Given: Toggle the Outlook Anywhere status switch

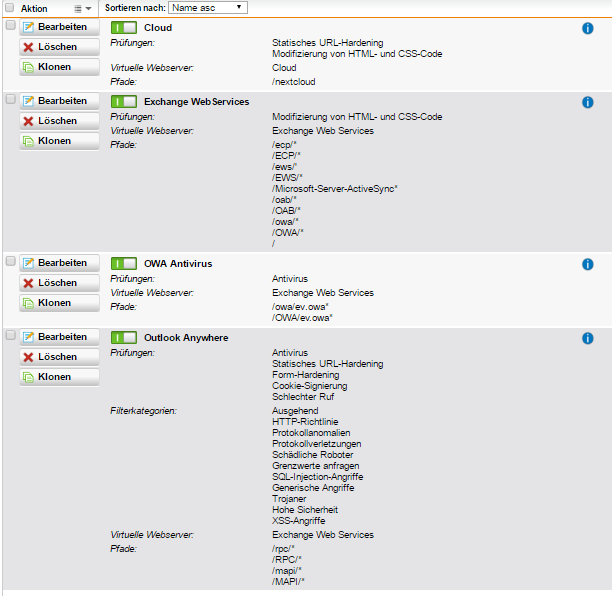Looking at the screenshot, I should pyautogui.click(x=124, y=338).
